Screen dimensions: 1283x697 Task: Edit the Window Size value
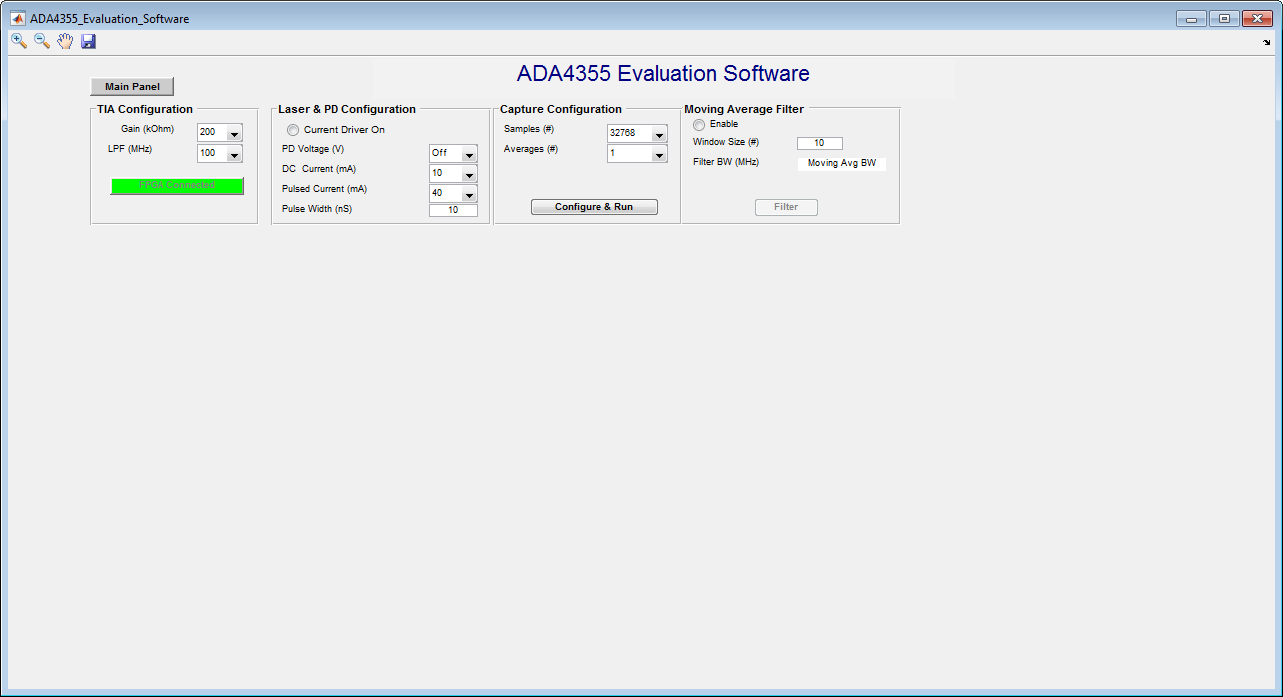(x=819, y=142)
